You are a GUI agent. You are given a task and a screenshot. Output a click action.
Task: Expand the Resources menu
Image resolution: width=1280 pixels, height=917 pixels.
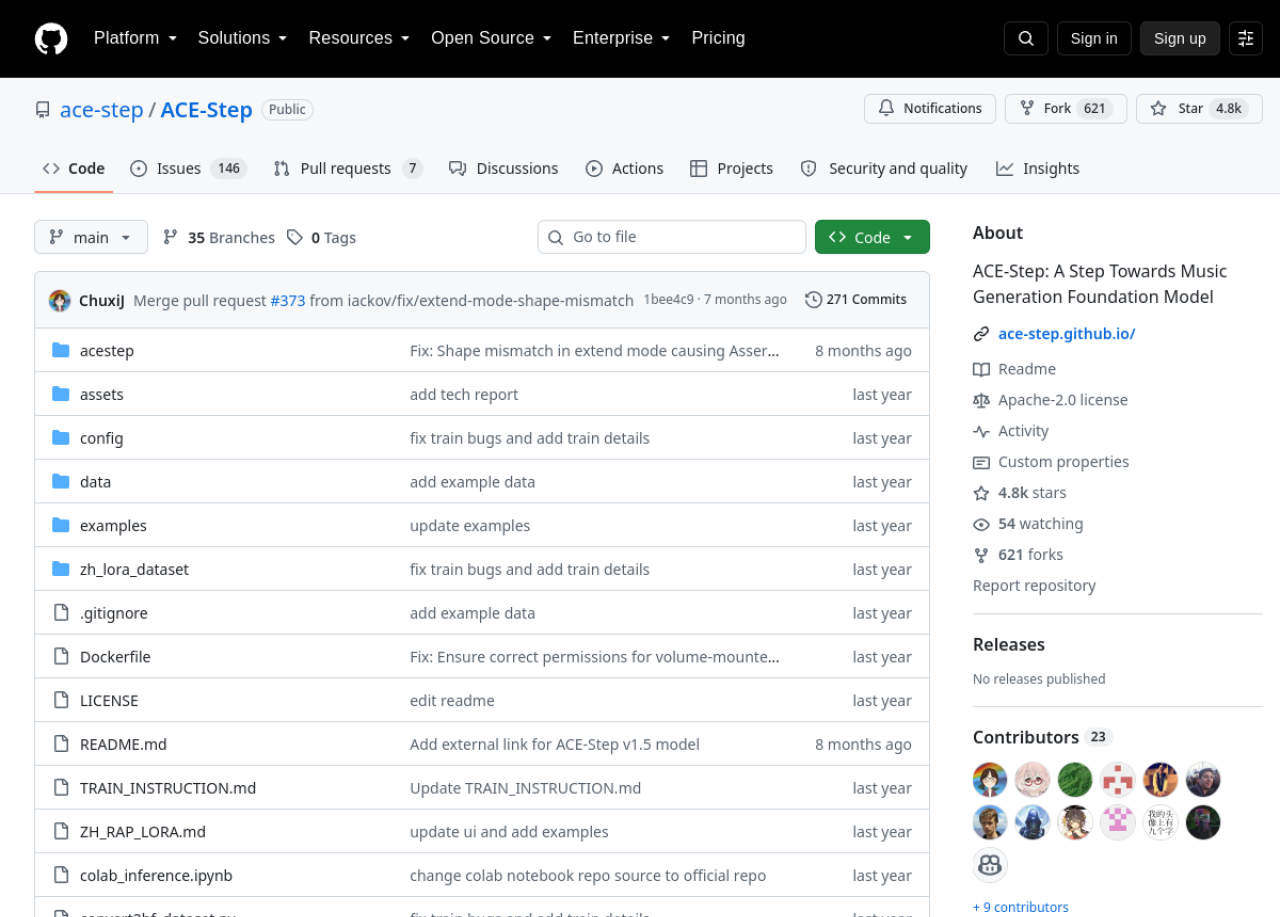(x=359, y=38)
